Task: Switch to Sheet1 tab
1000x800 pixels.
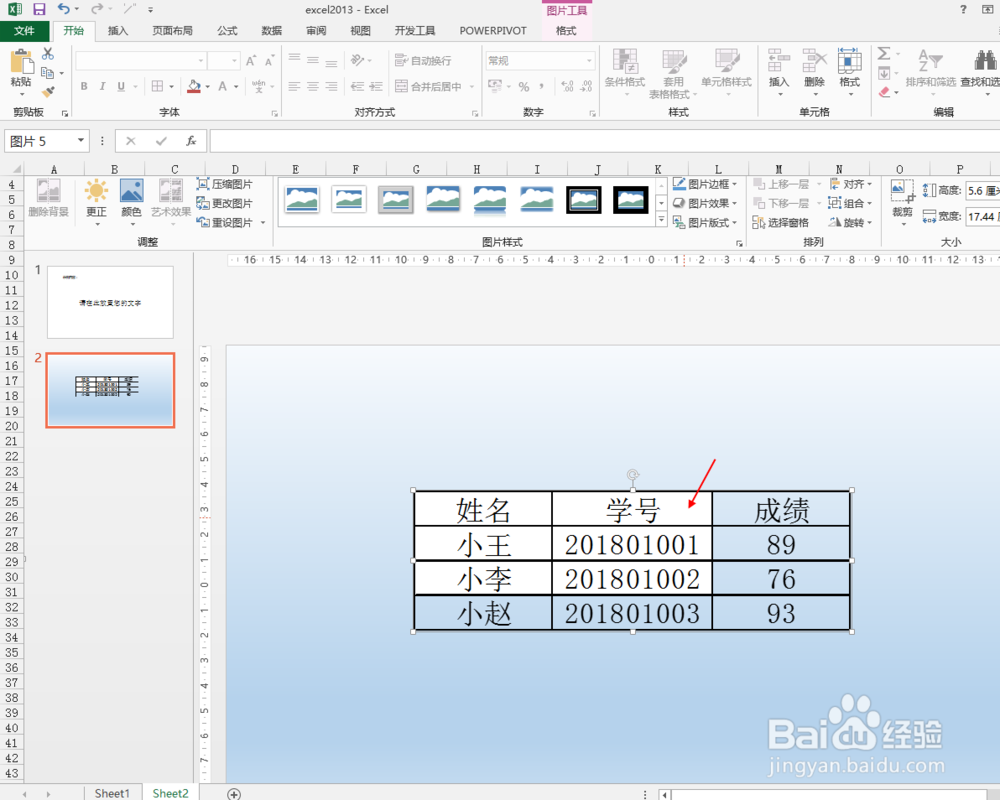Action: point(112,792)
